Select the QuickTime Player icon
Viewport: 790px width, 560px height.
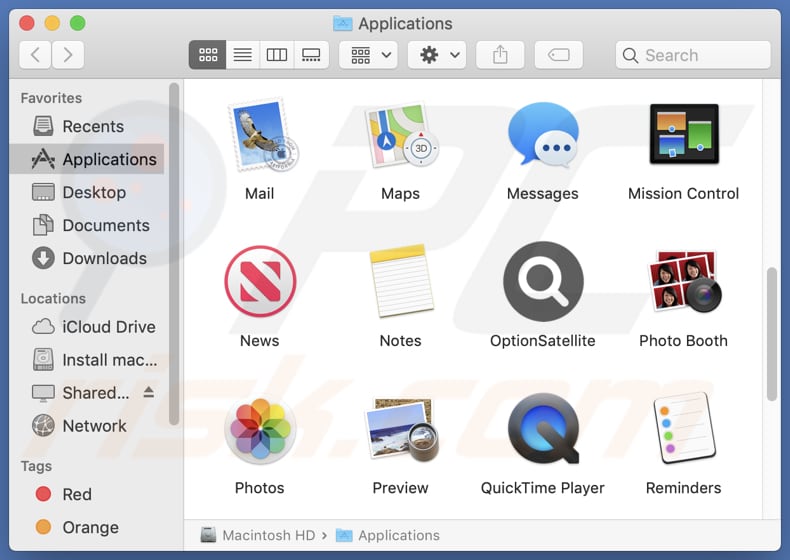(x=543, y=429)
